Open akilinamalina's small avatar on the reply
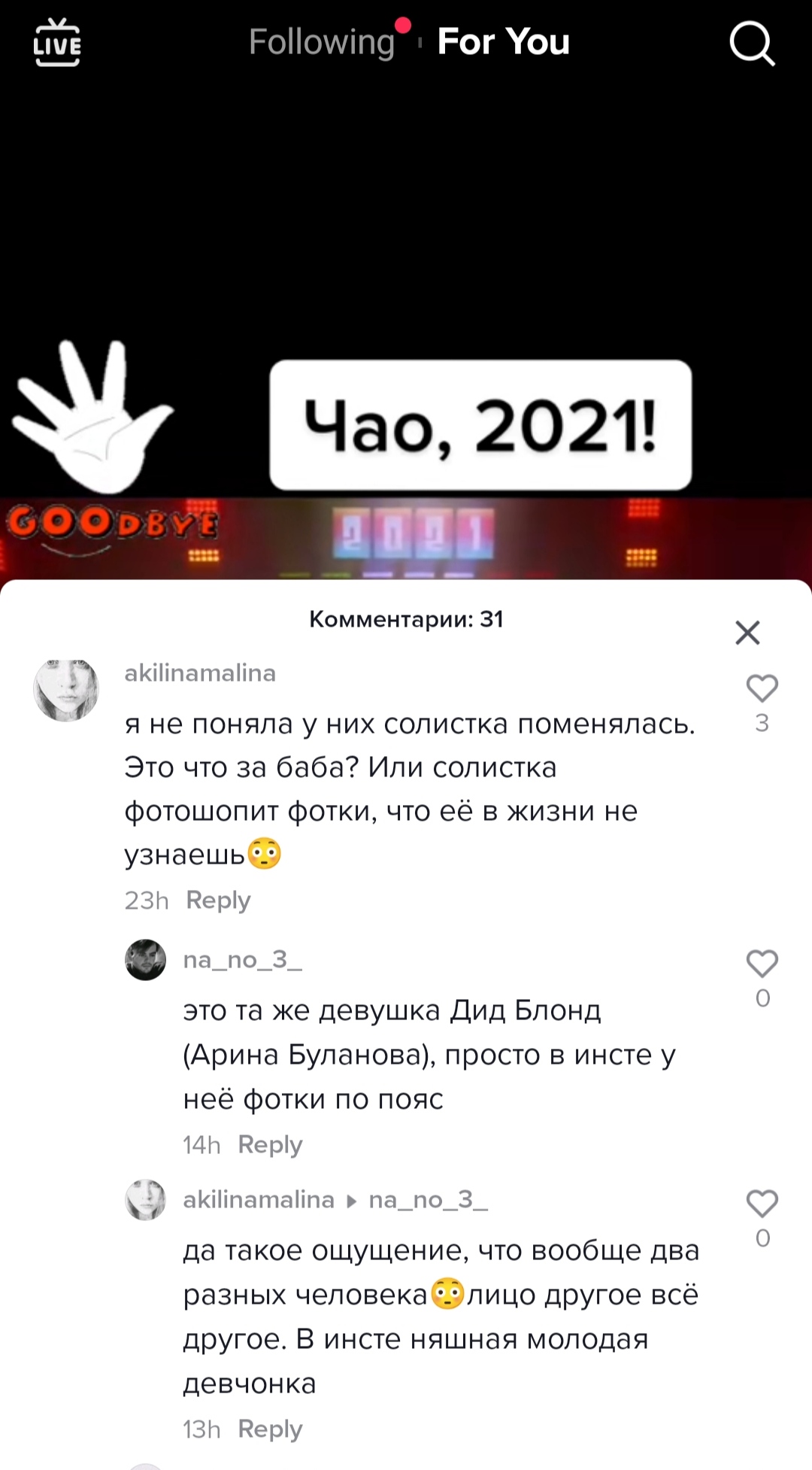Image resolution: width=812 pixels, height=1470 pixels. point(145,1199)
